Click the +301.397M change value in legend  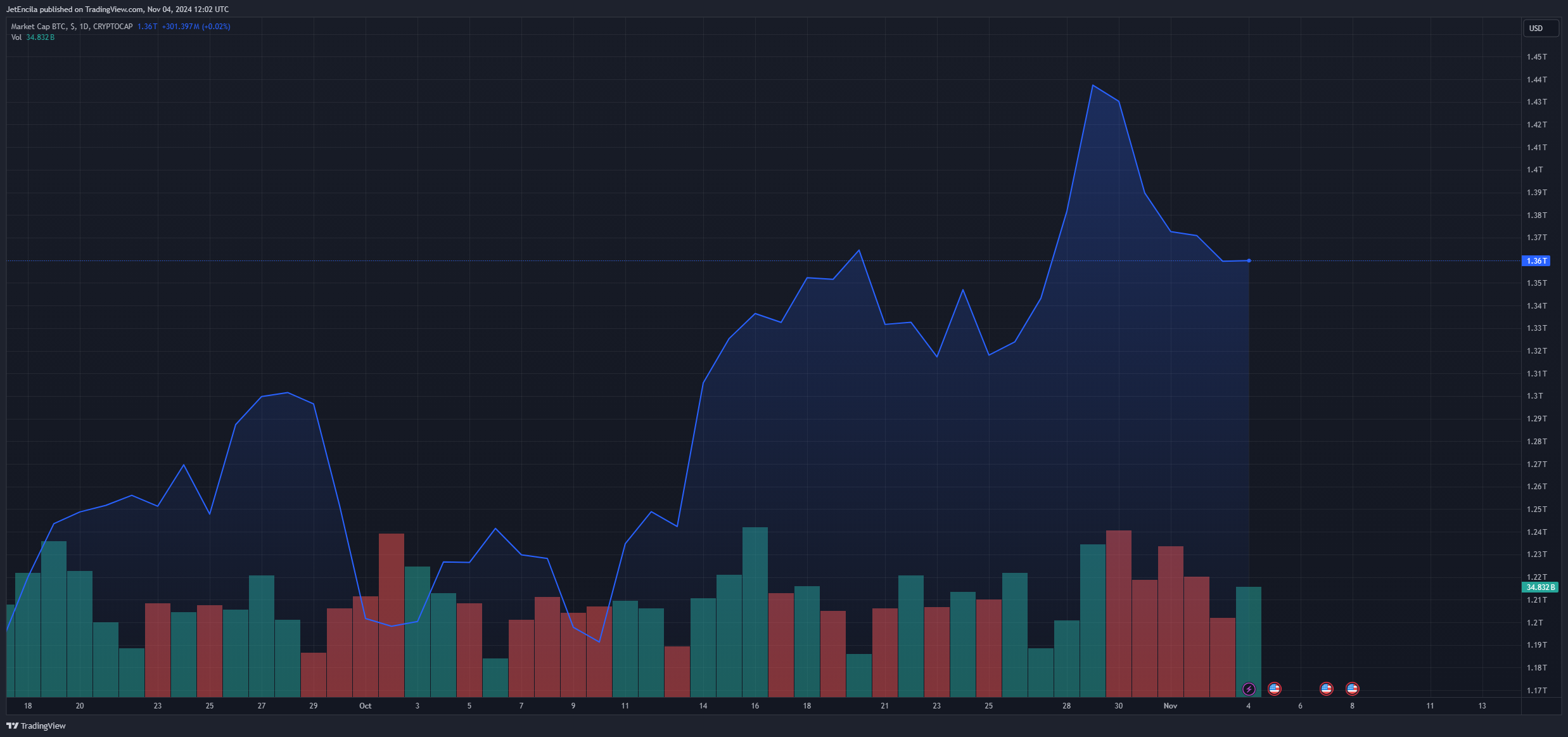tap(181, 27)
